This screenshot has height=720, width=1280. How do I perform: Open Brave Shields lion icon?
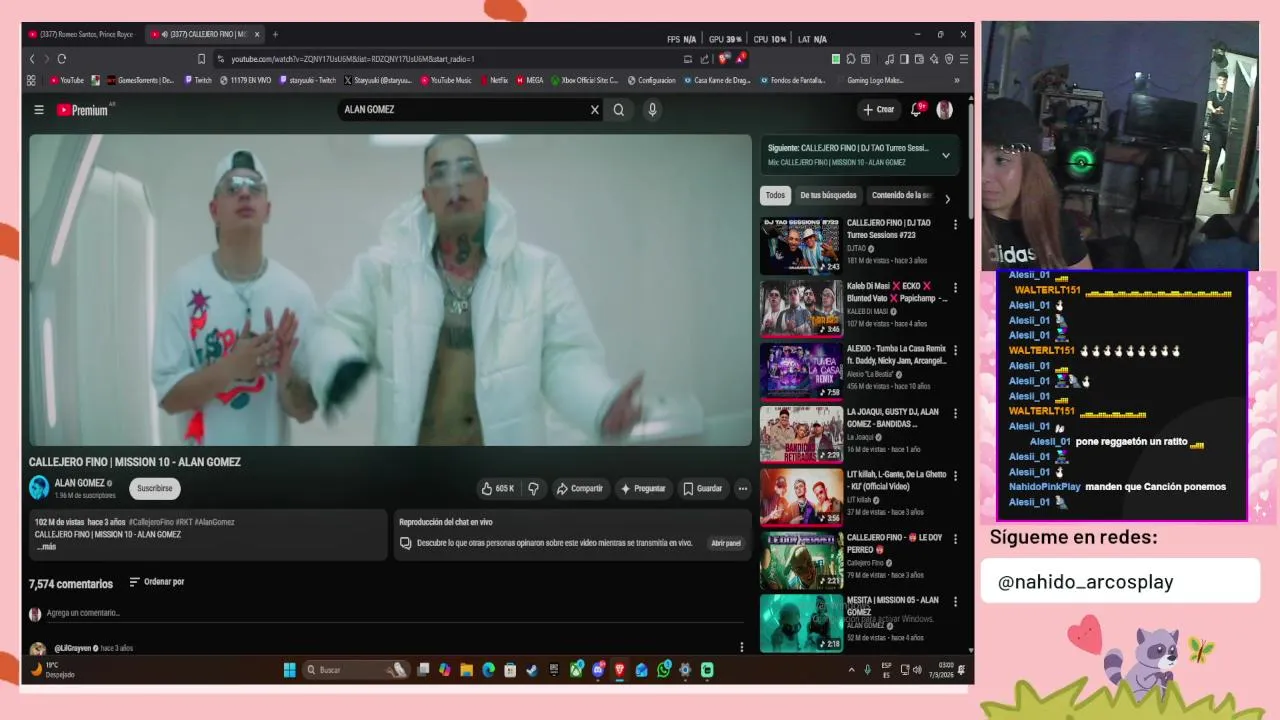click(723, 59)
